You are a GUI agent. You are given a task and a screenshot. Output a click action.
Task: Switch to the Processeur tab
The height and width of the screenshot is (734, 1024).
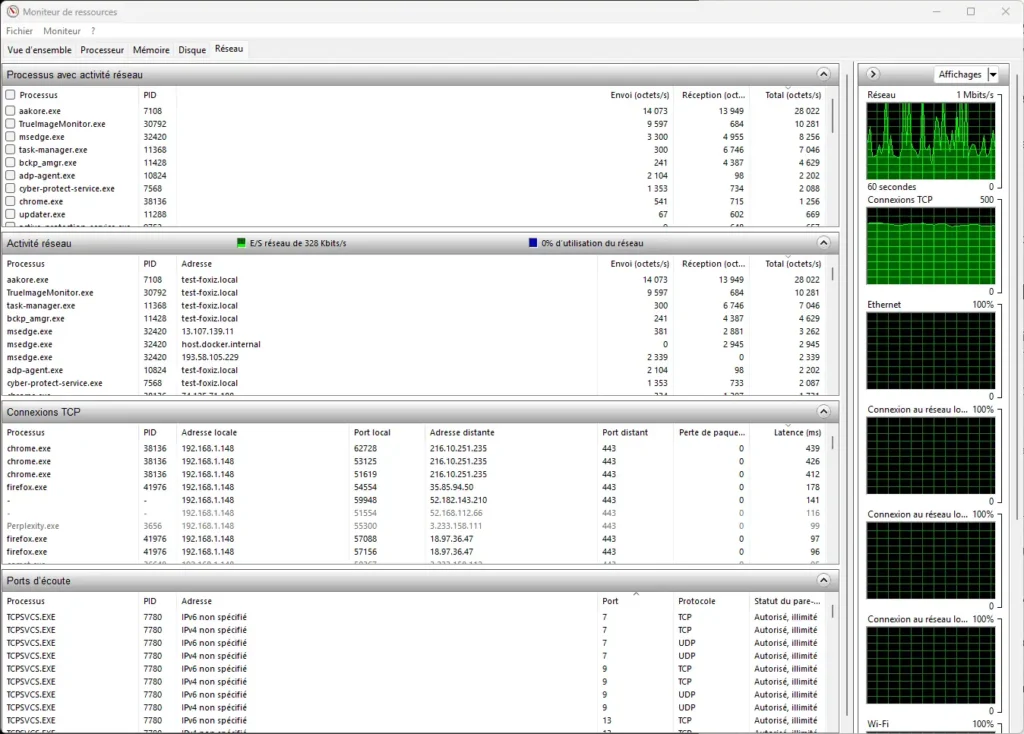[102, 49]
